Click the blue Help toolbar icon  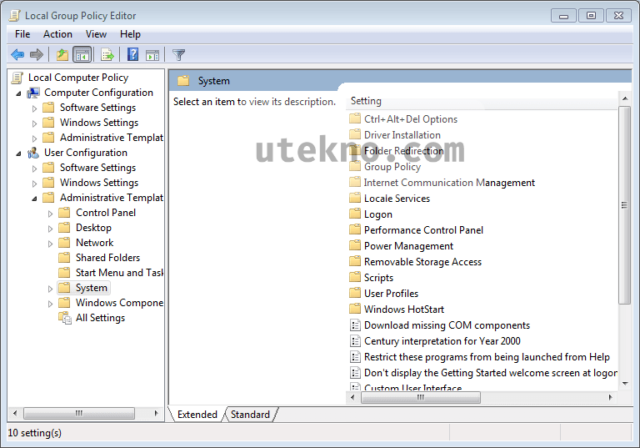pos(133,54)
